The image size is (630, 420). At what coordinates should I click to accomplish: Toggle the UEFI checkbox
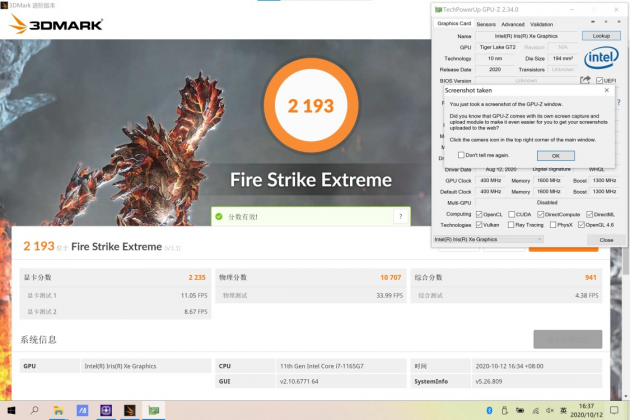599,81
